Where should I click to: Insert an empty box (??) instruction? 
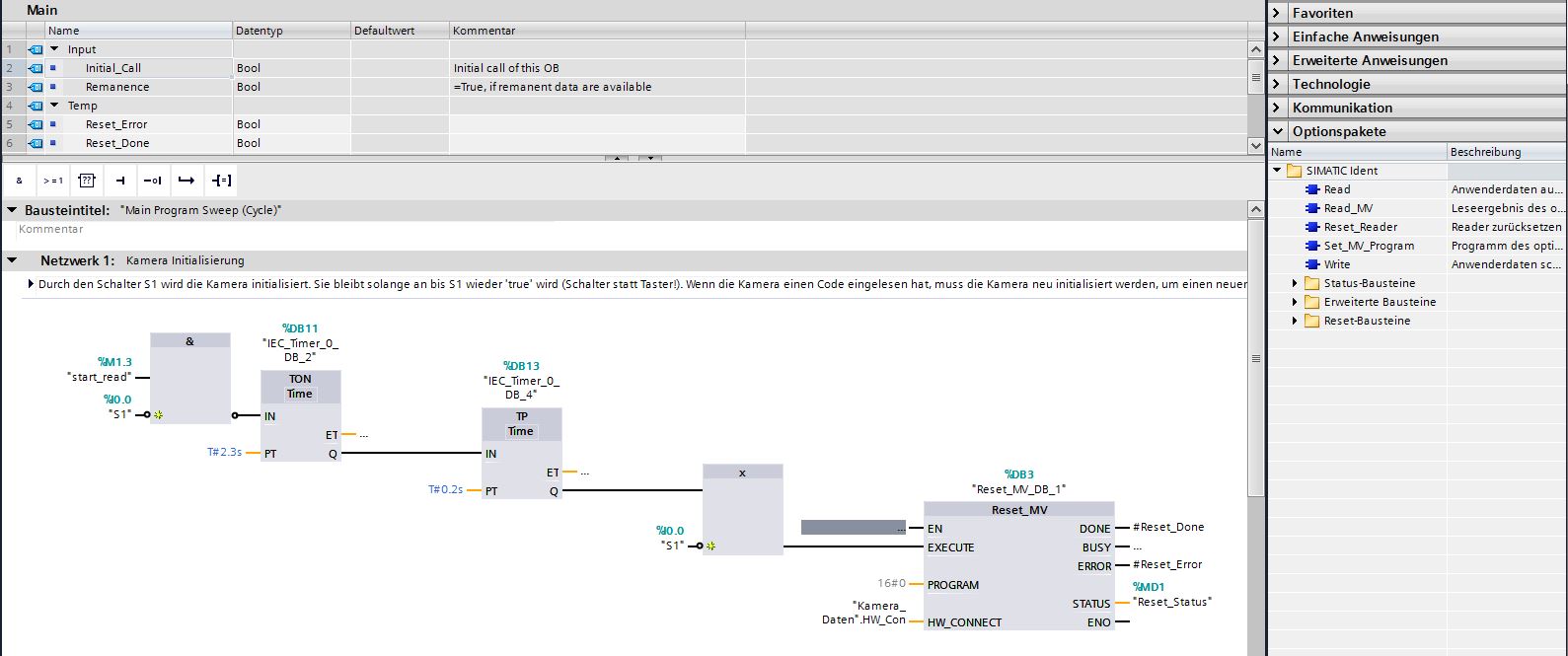coord(87,181)
